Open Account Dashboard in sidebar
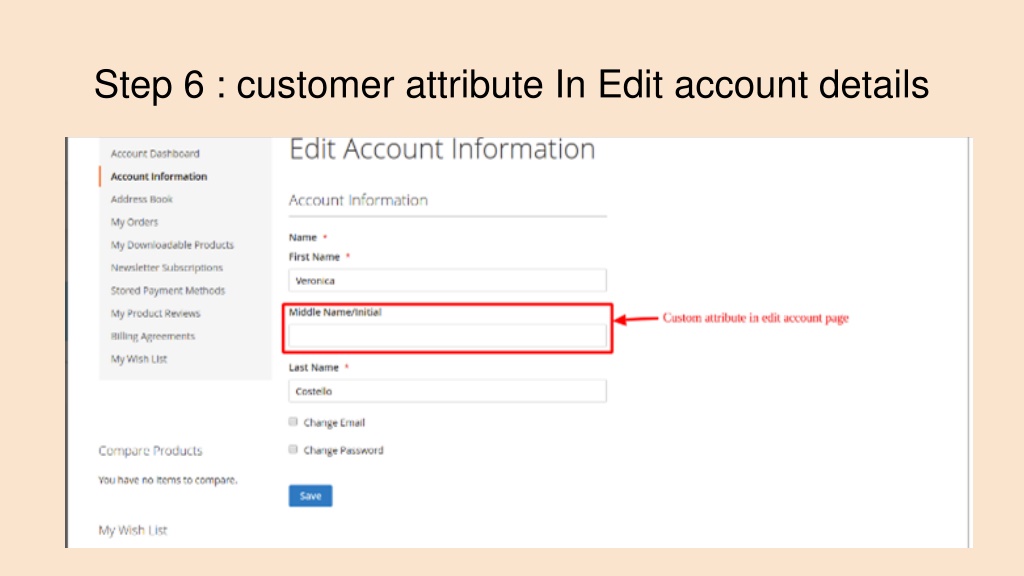This screenshot has width=1024, height=576. (155, 153)
